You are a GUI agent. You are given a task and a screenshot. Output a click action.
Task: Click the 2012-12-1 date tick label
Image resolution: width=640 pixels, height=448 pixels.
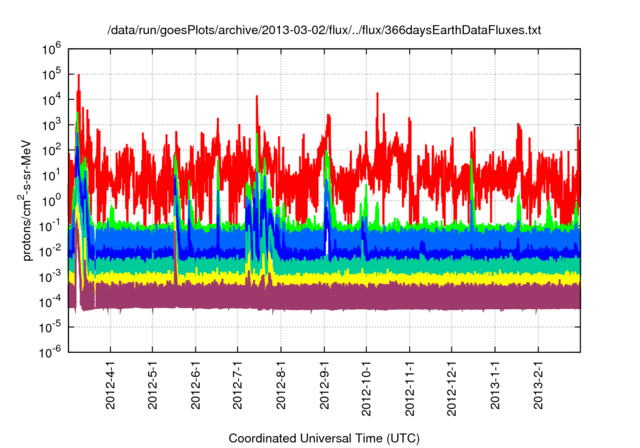click(451, 388)
